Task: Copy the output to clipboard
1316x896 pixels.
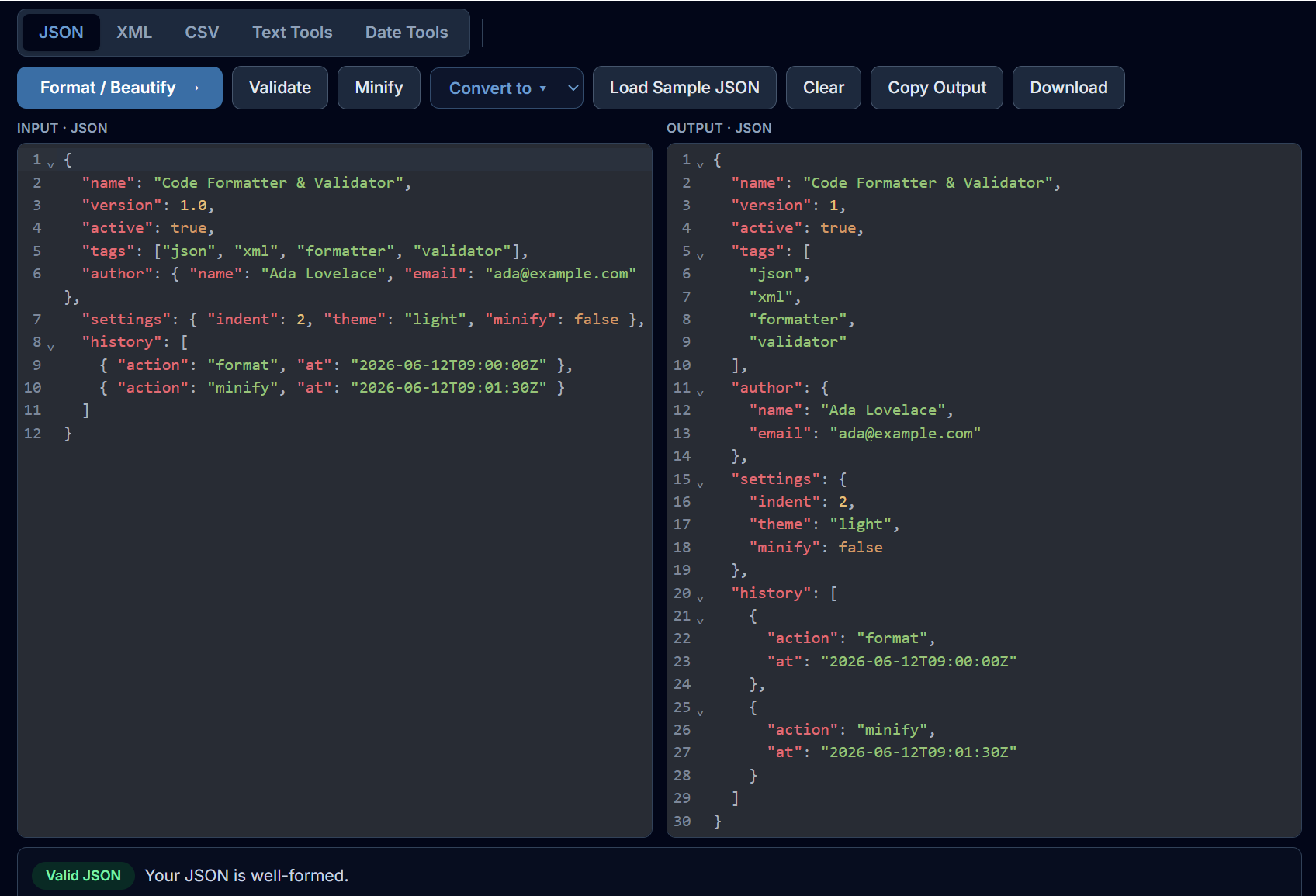Action: click(937, 88)
